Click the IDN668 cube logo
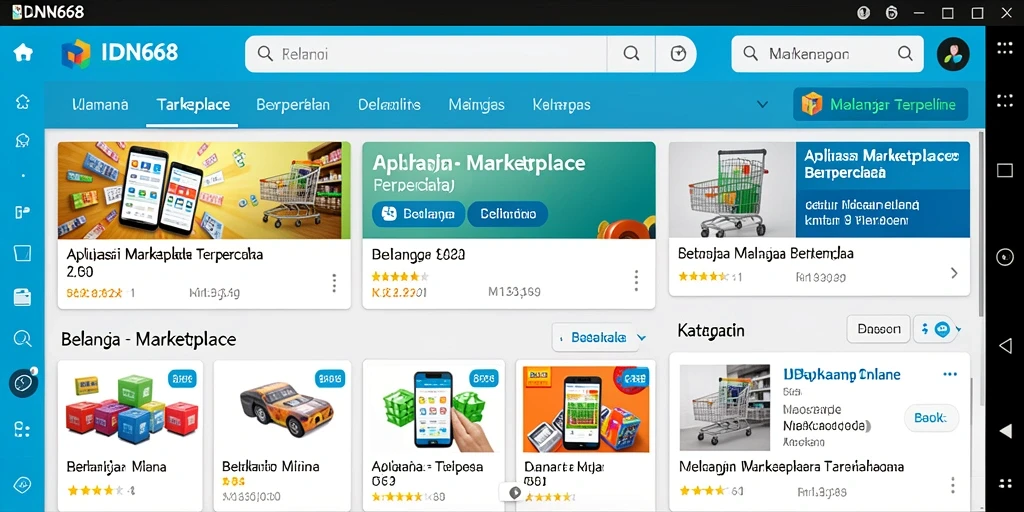This screenshot has width=1024, height=512. coord(76,54)
